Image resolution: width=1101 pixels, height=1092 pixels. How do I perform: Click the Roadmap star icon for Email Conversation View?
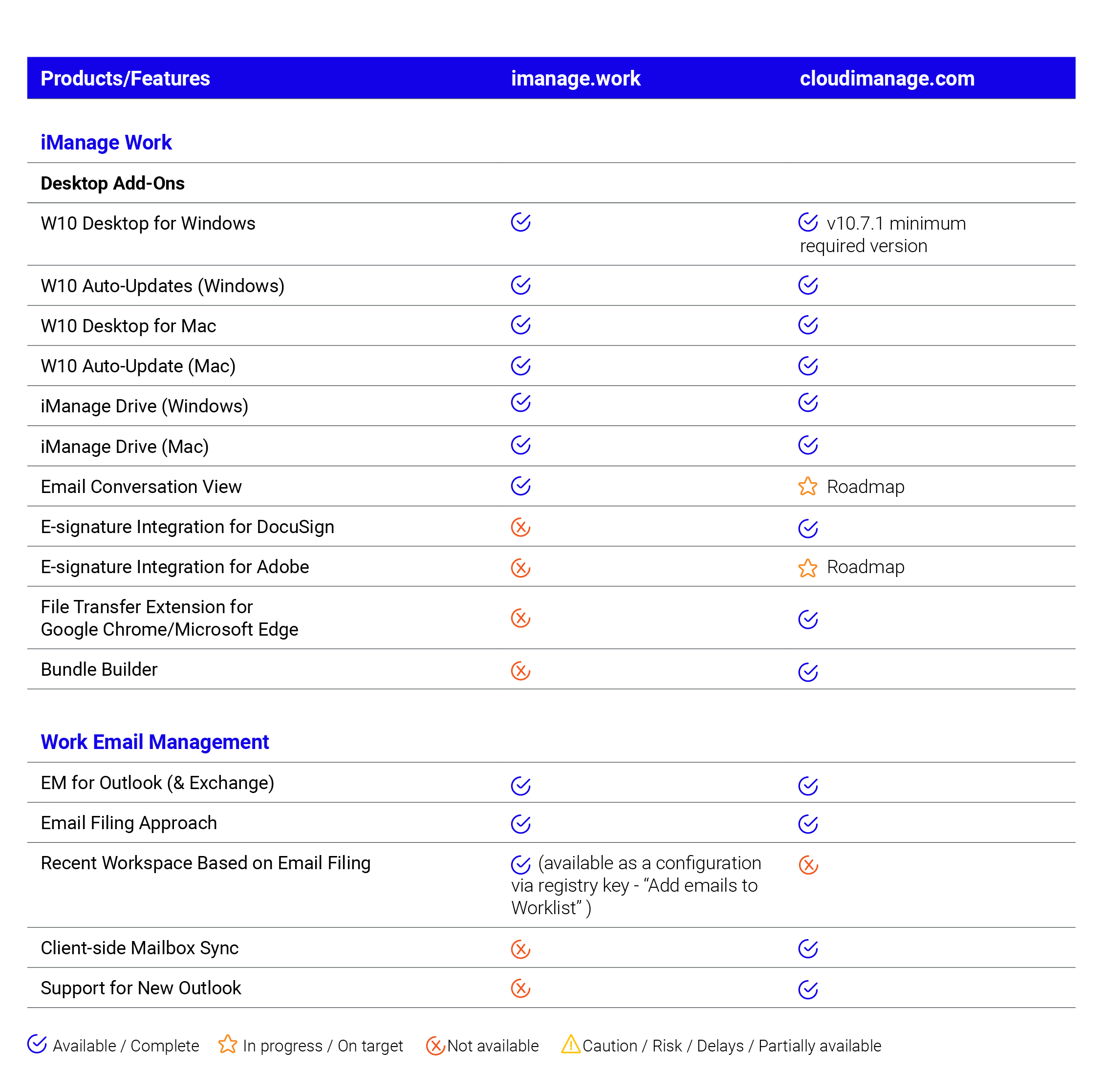(x=807, y=487)
